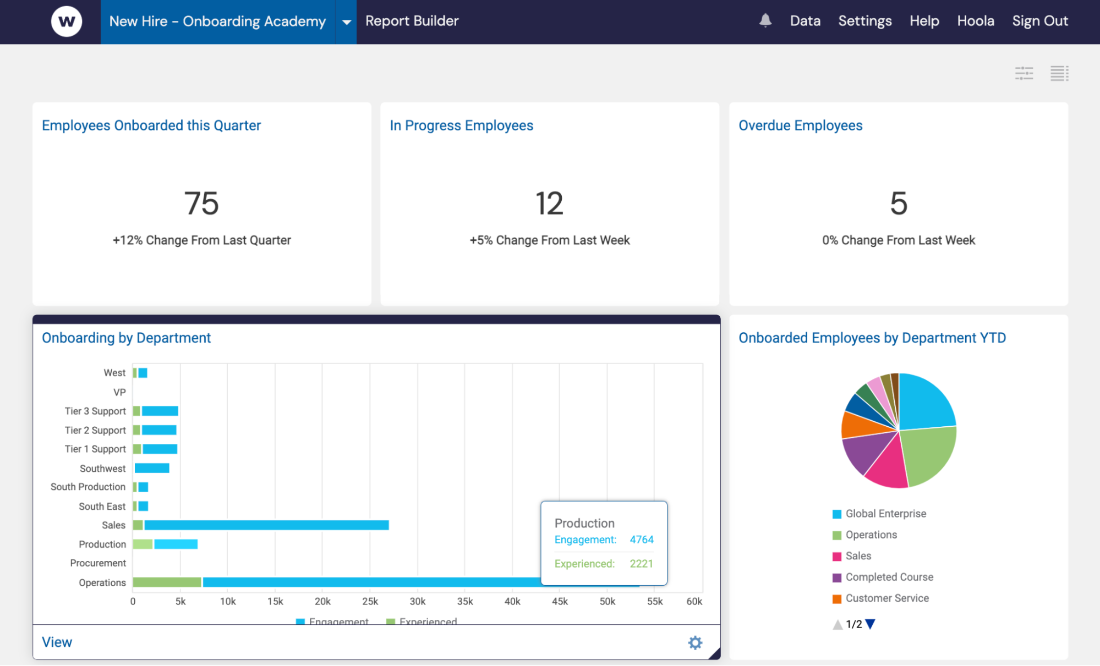This screenshot has width=1100, height=666.
Task: Open the New Hire dashboard dropdown arrow
Action: [x=346, y=20]
